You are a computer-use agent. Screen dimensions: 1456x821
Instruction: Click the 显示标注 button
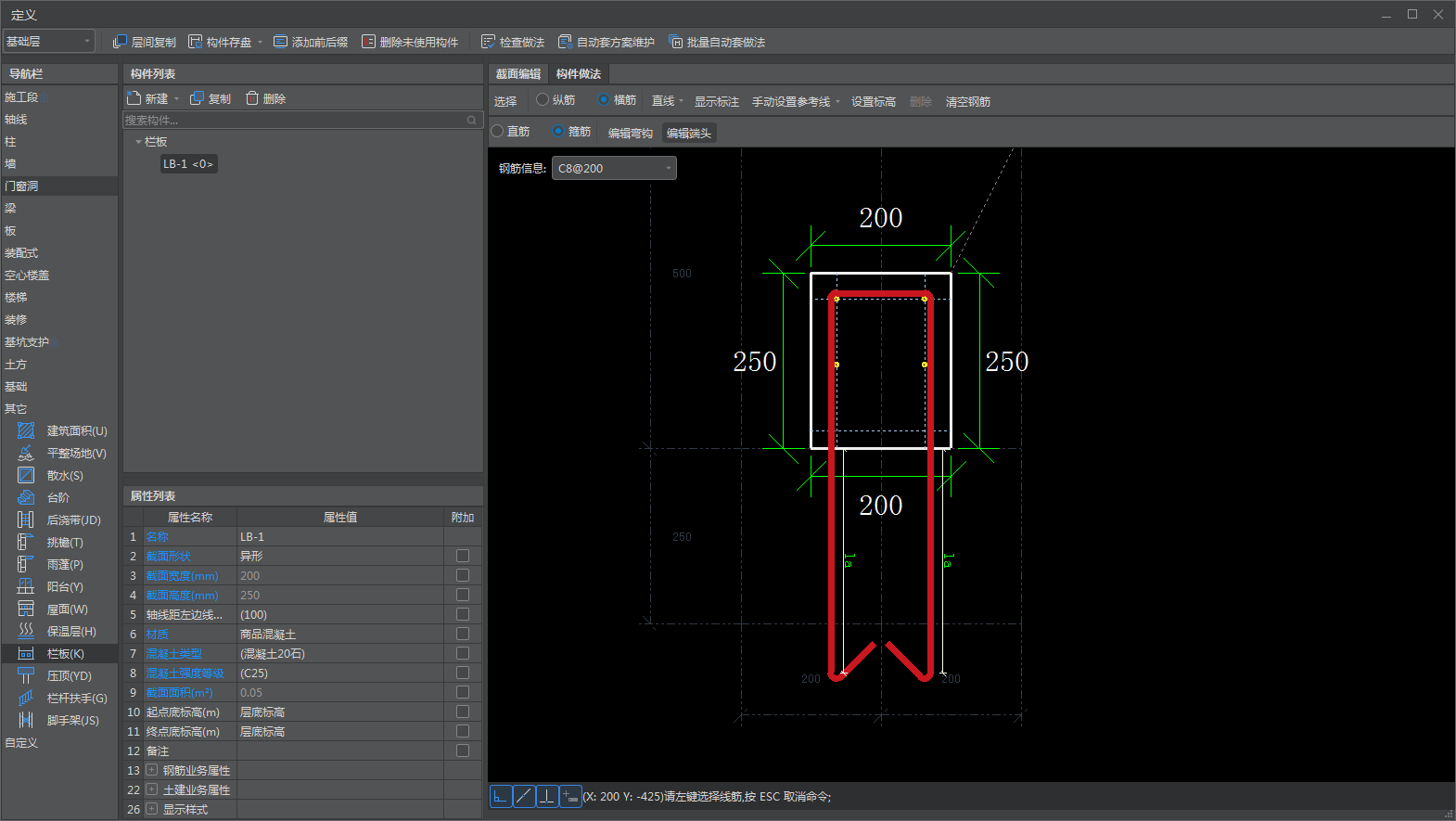[717, 101]
